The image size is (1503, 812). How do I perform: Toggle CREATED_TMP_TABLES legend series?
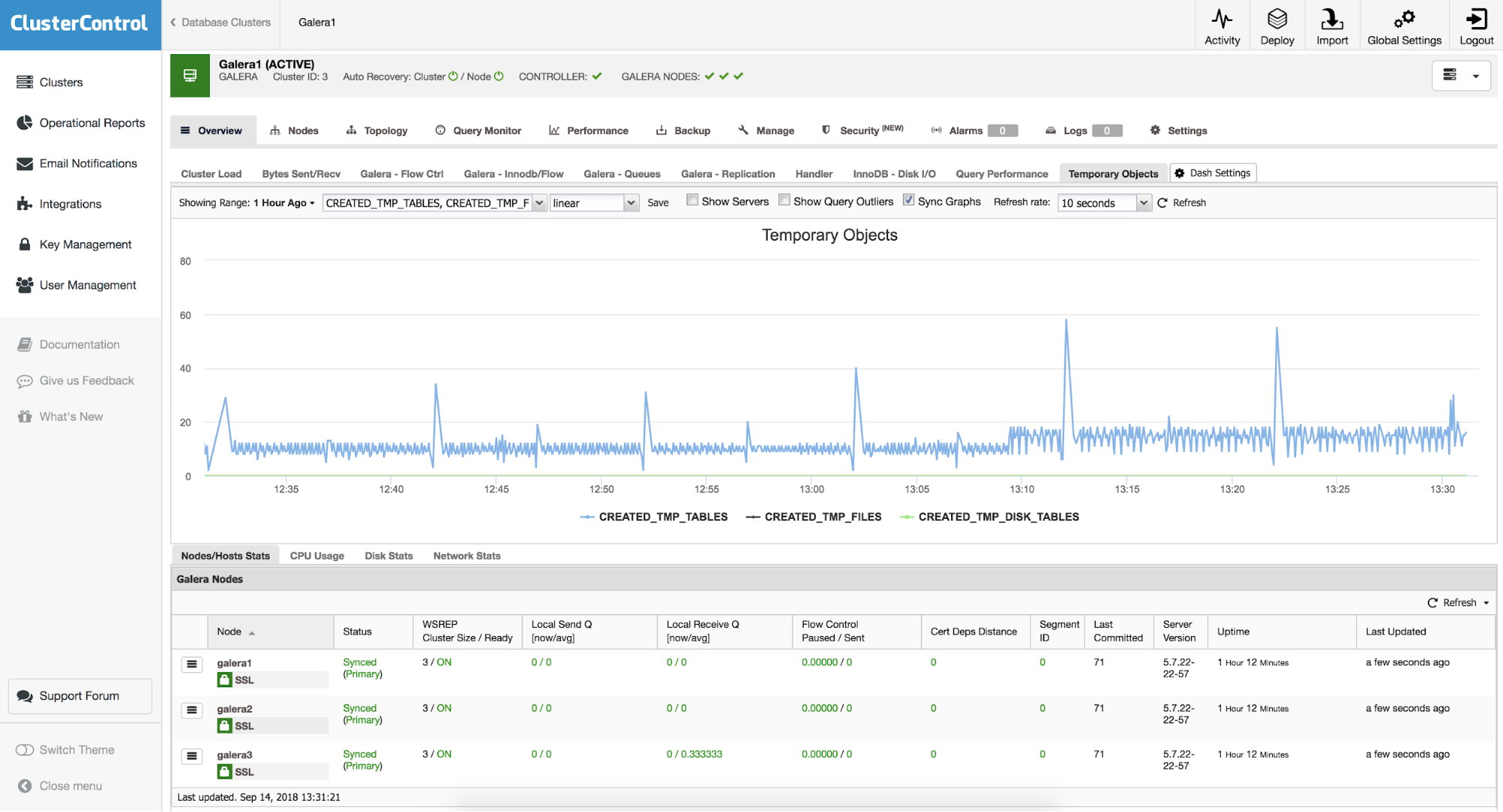click(654, 517)
